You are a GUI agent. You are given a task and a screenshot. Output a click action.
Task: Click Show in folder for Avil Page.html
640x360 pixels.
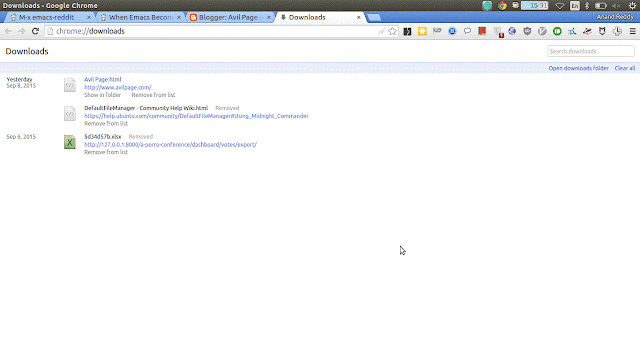(102, 95)
